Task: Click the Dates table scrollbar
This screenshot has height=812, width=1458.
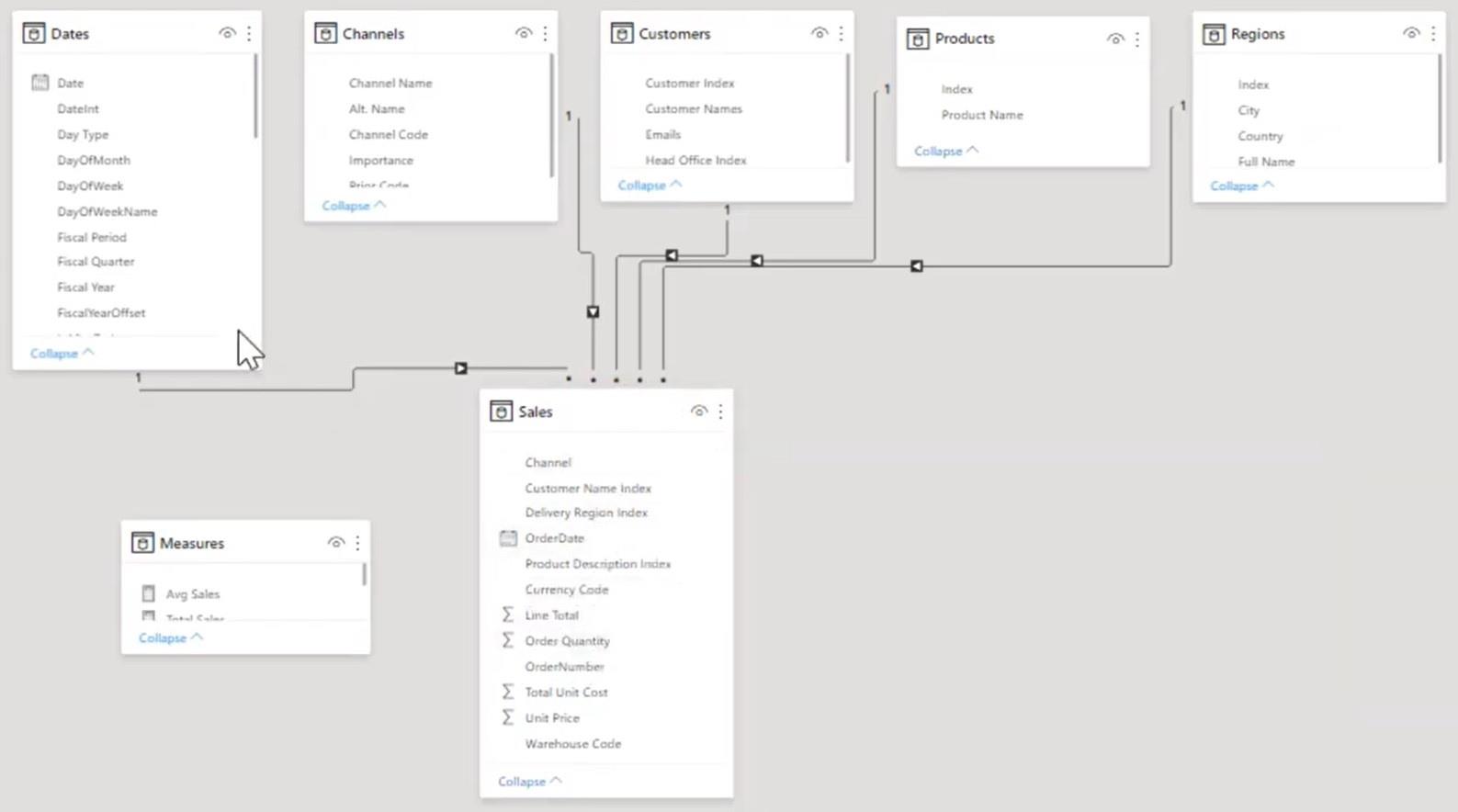Action: click(x=255, y=96)
